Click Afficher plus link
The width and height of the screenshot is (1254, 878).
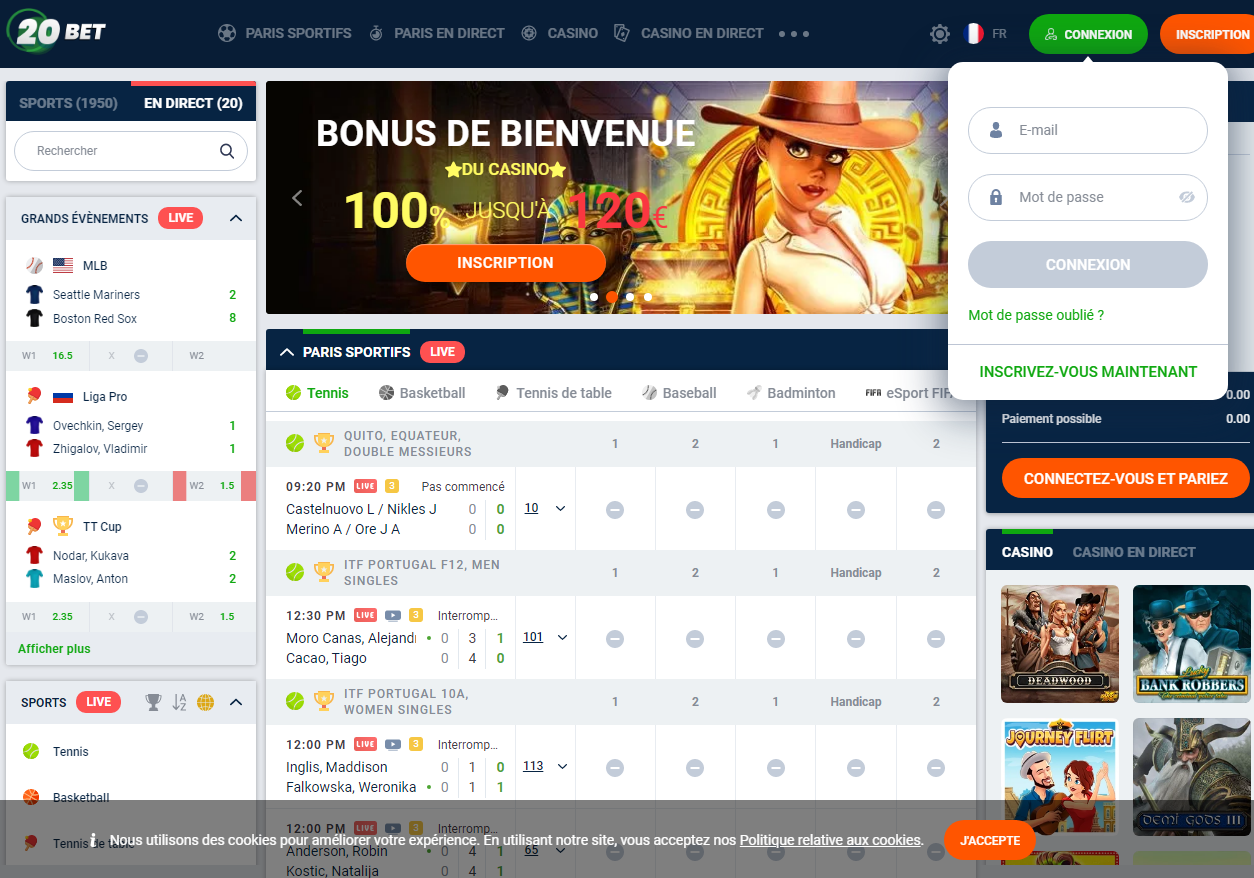[54, 649]
